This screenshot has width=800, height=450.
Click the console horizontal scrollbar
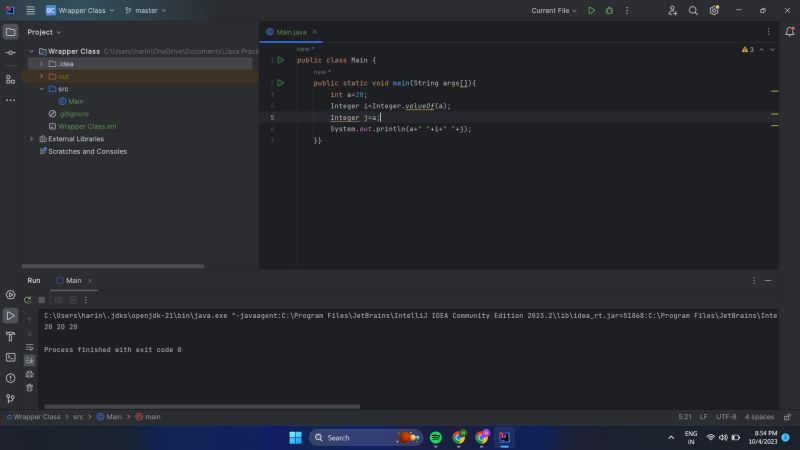202,407
